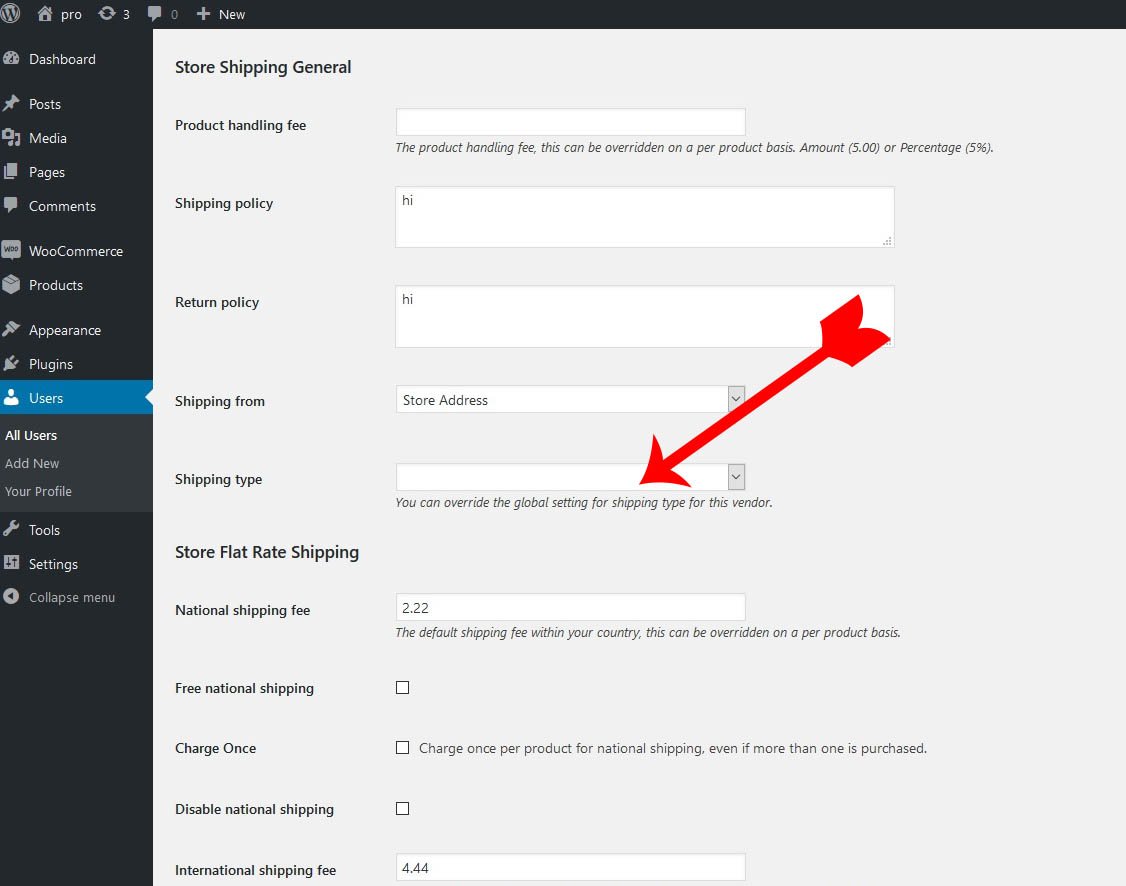Go to the Appearance menu

(64, 330)
